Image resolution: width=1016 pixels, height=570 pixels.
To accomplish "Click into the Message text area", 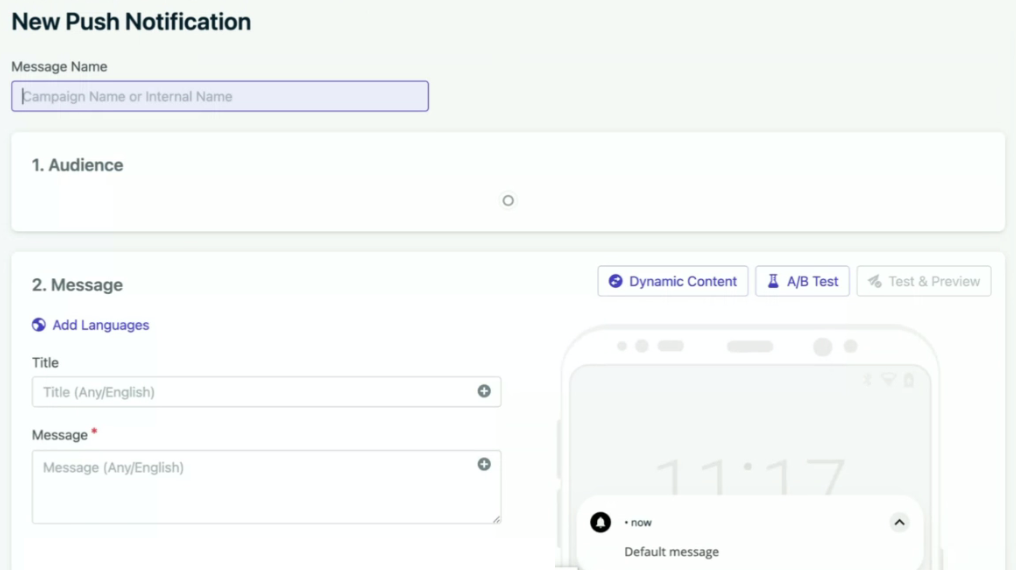I will click(x=266, y=487).
